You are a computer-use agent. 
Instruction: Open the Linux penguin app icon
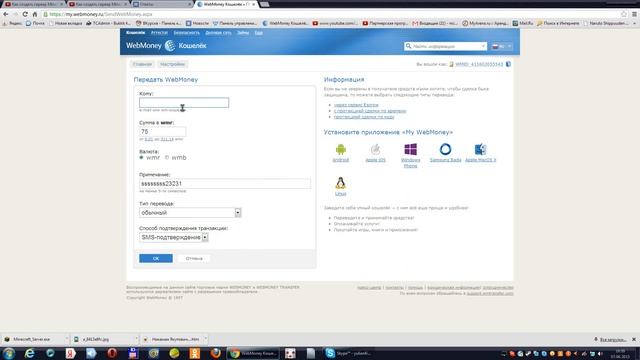point(340,183)
